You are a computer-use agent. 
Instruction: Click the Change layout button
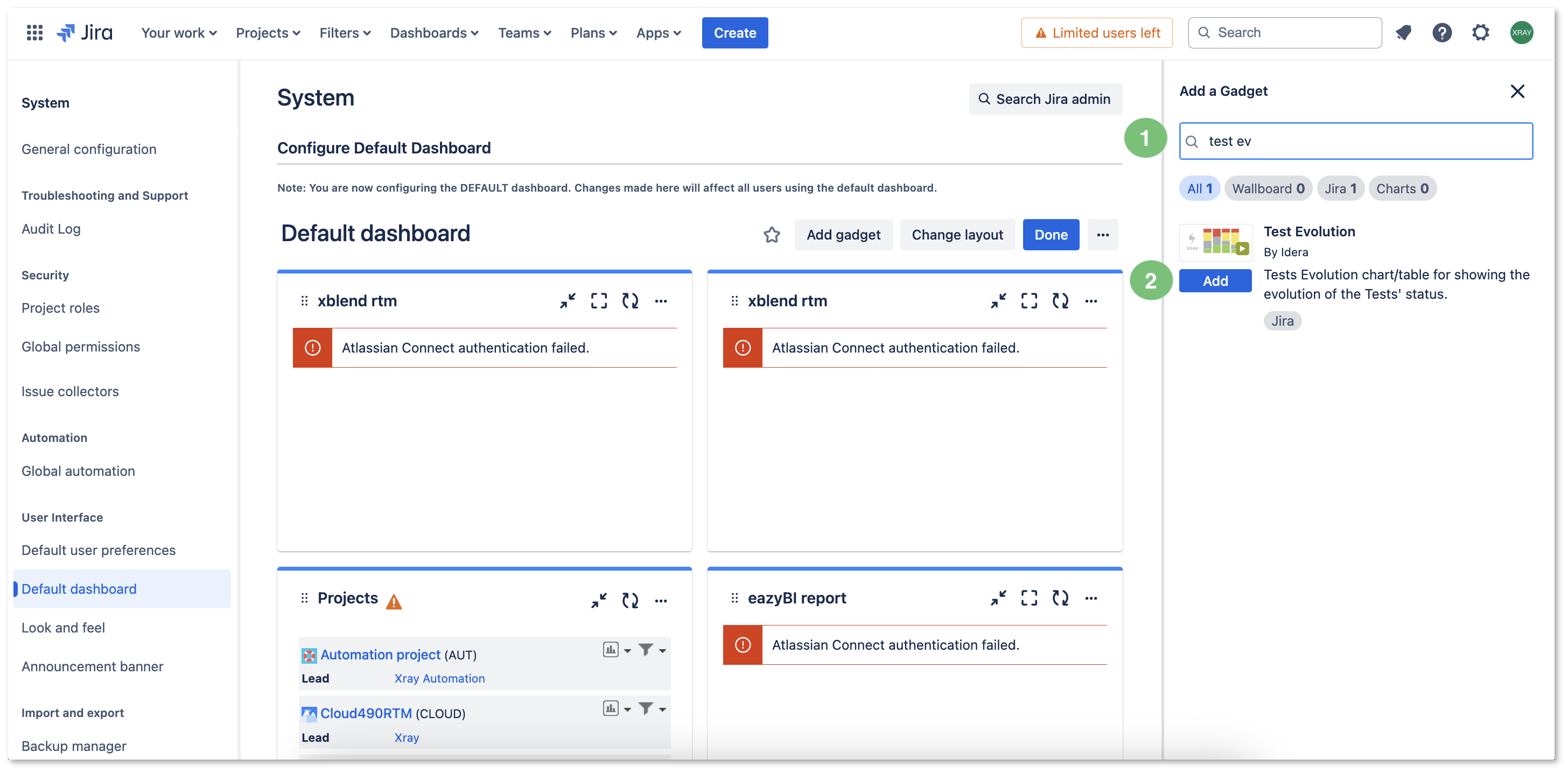(x=957, y=235)
